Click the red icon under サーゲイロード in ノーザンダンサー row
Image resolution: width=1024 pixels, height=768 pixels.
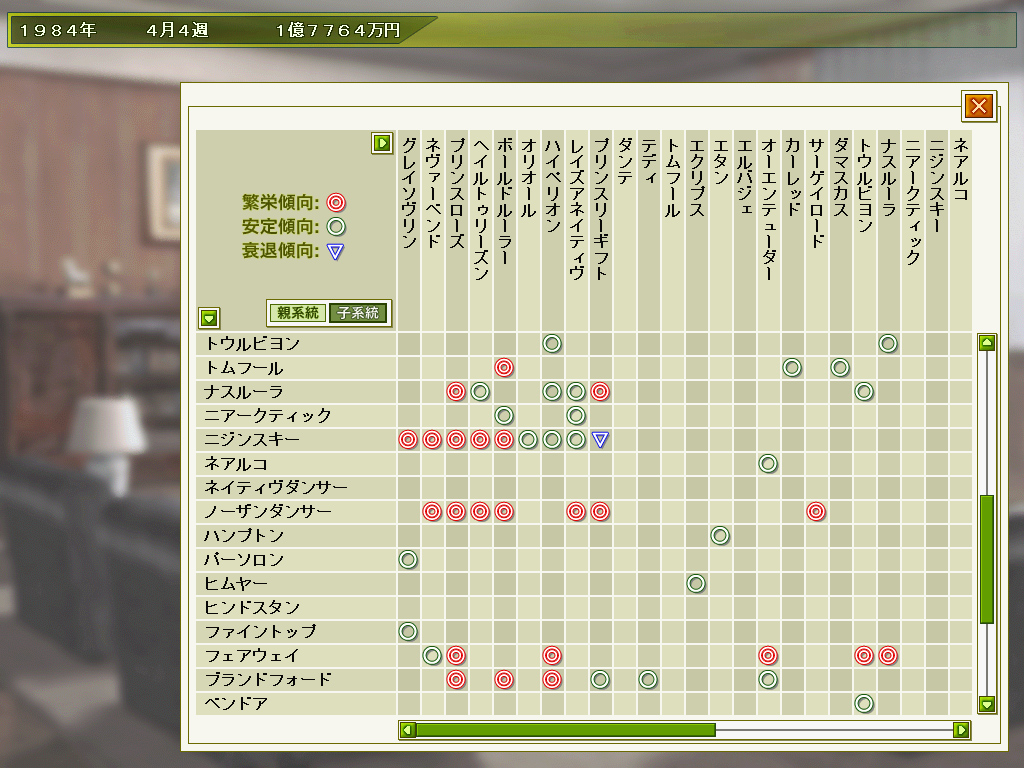click(816, 512)
